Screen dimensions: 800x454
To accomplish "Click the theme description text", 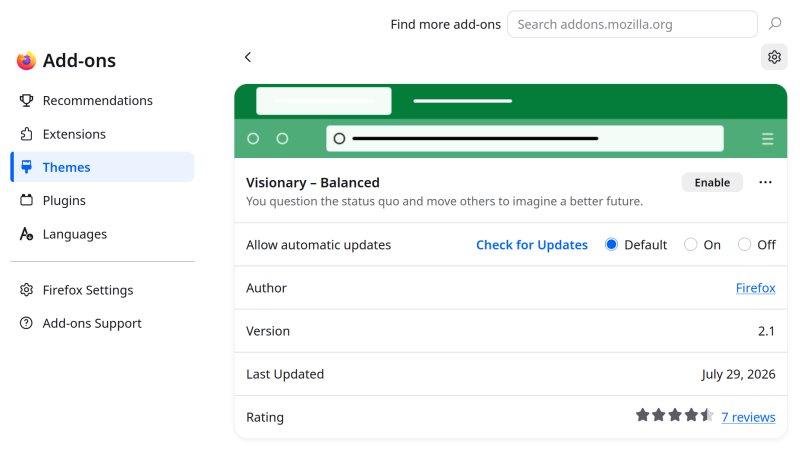I will [x=444, y=201].
